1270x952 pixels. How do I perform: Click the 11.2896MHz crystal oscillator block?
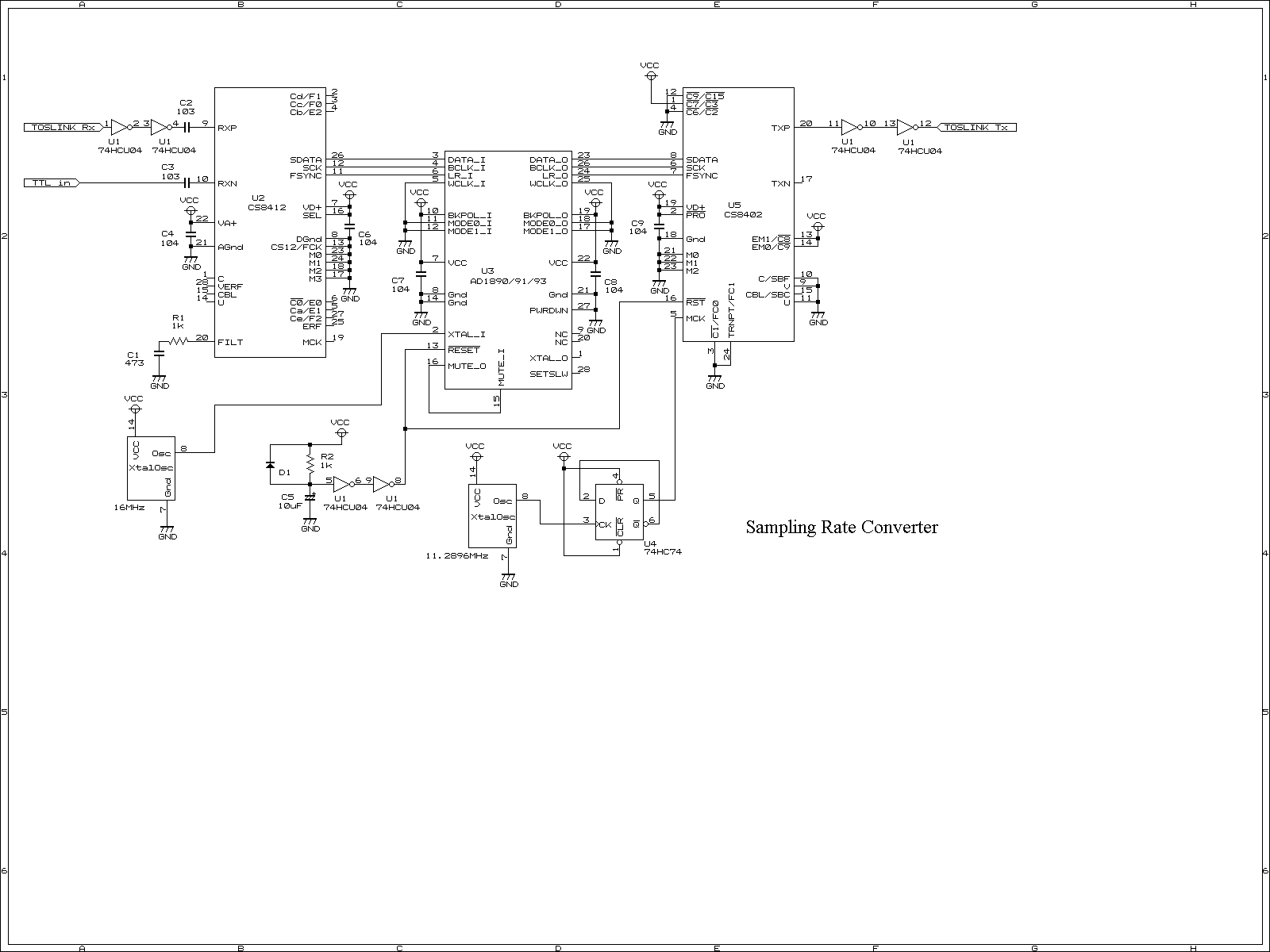(492, 516)
